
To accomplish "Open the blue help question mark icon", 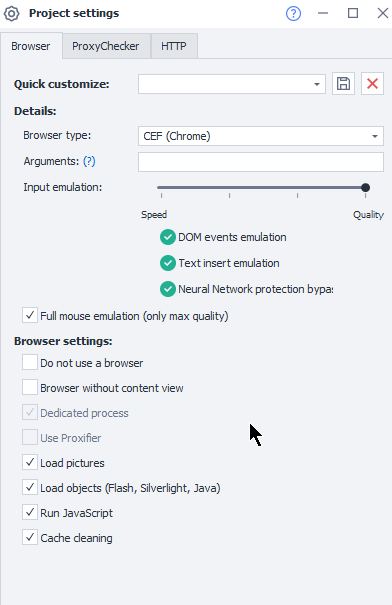I will 293,14.
